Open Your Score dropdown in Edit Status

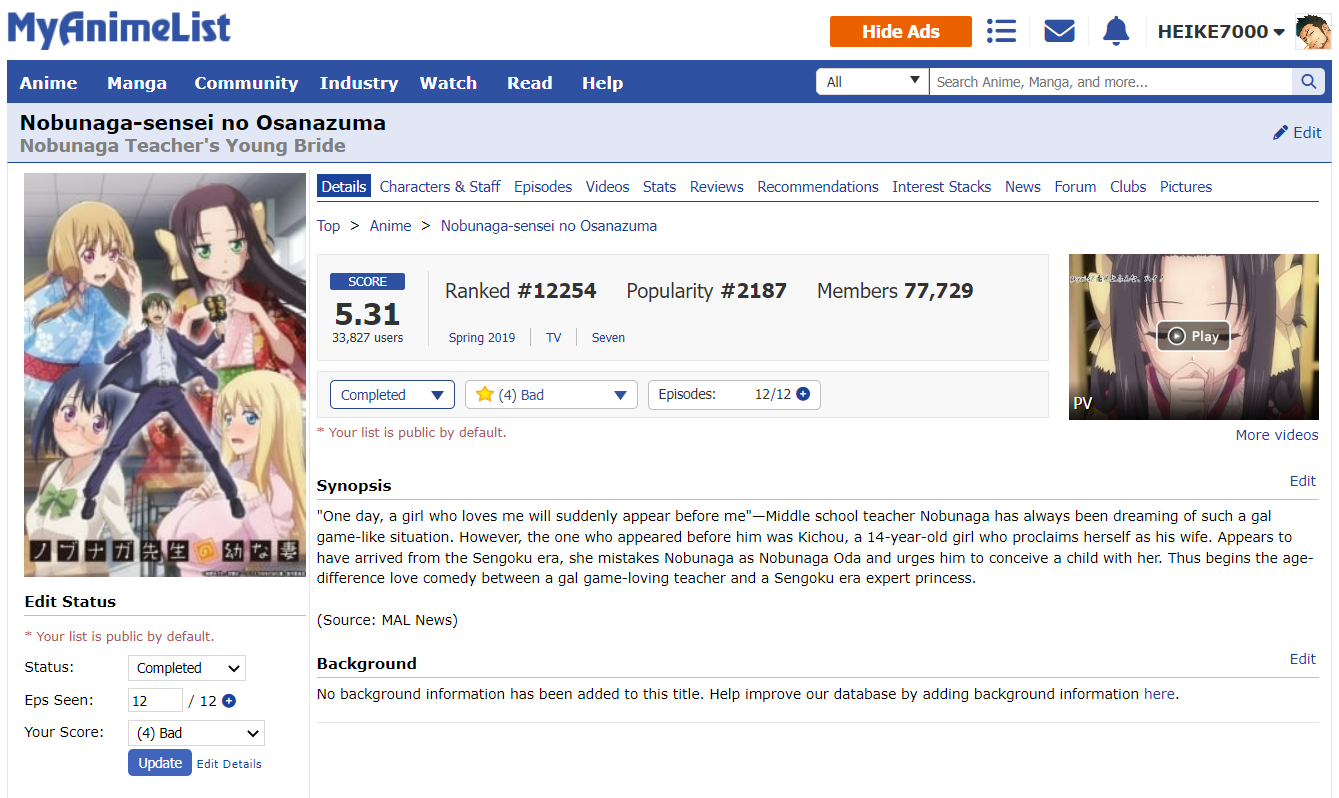(196, 733)
